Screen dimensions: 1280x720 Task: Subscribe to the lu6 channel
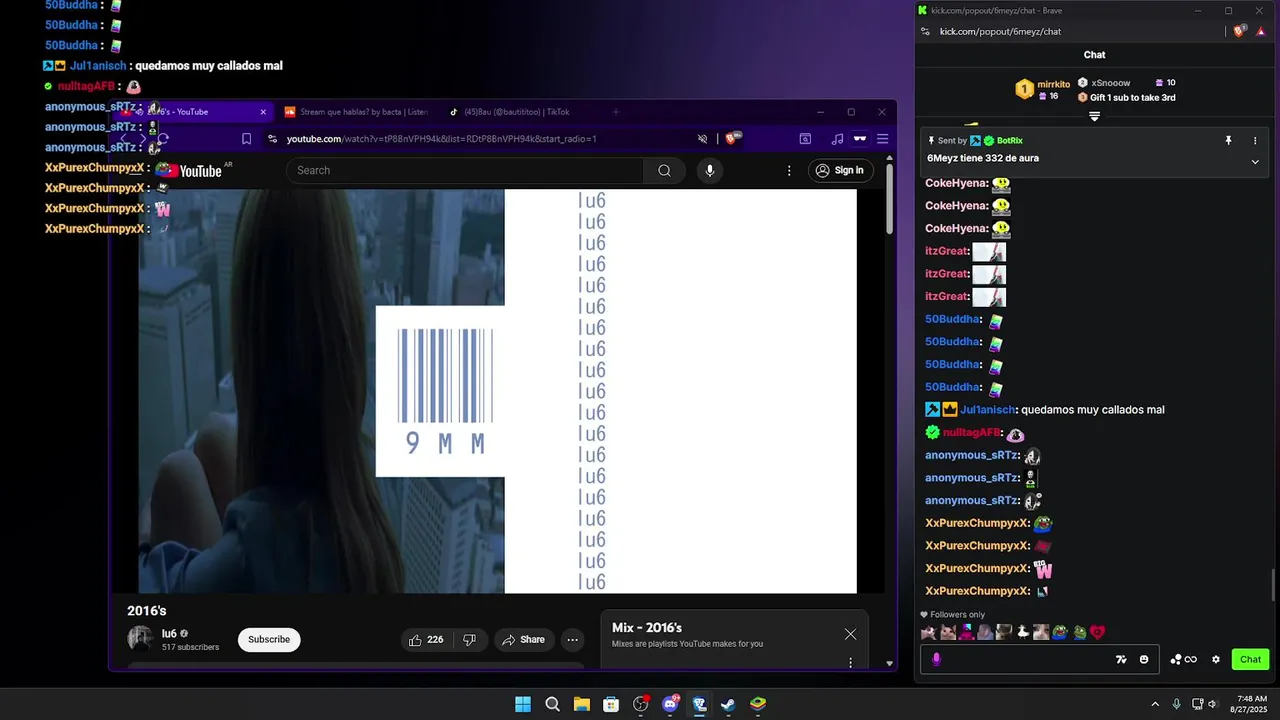click(x=269, y=639)
